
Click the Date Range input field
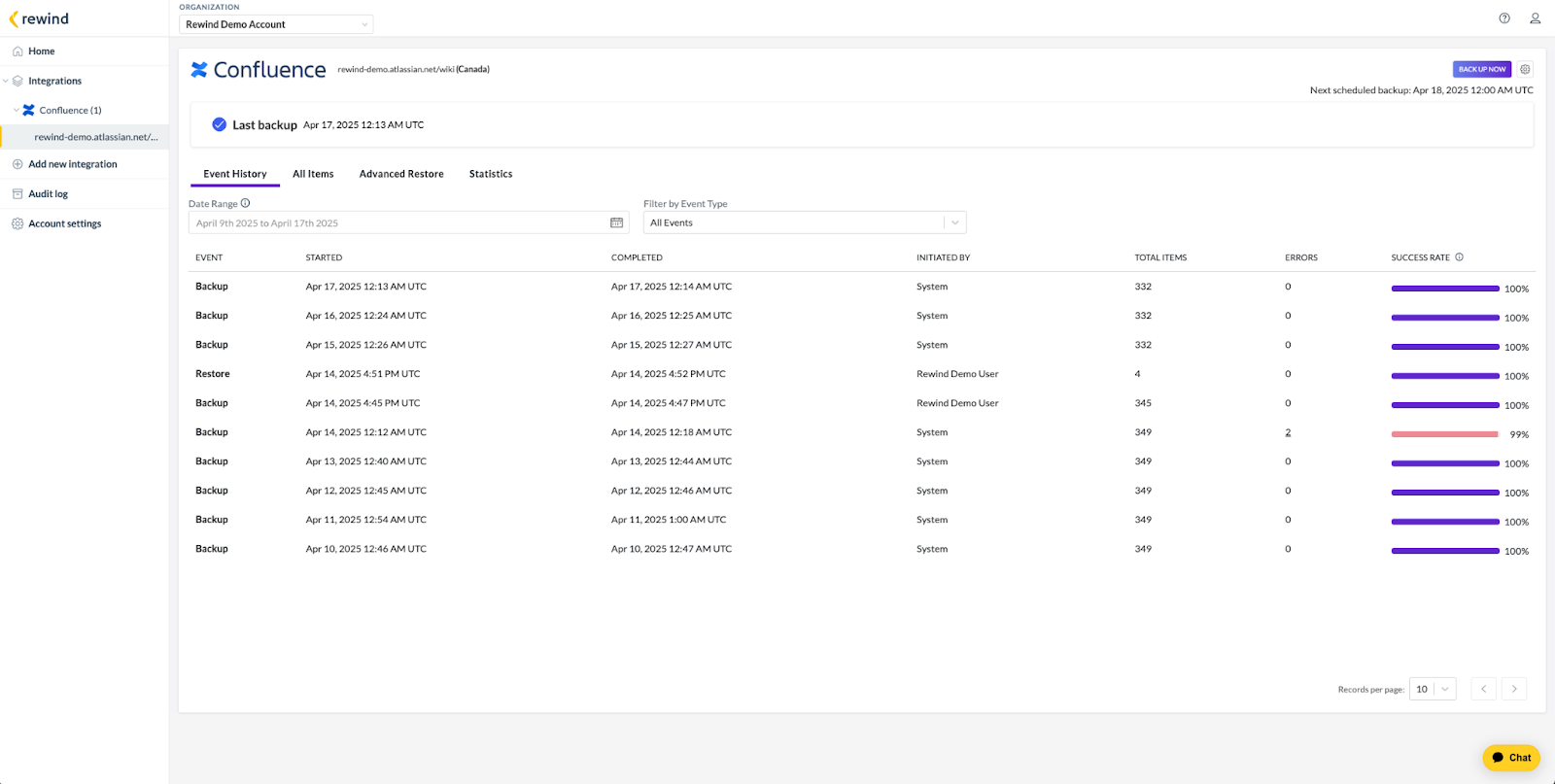coord(408,222)
